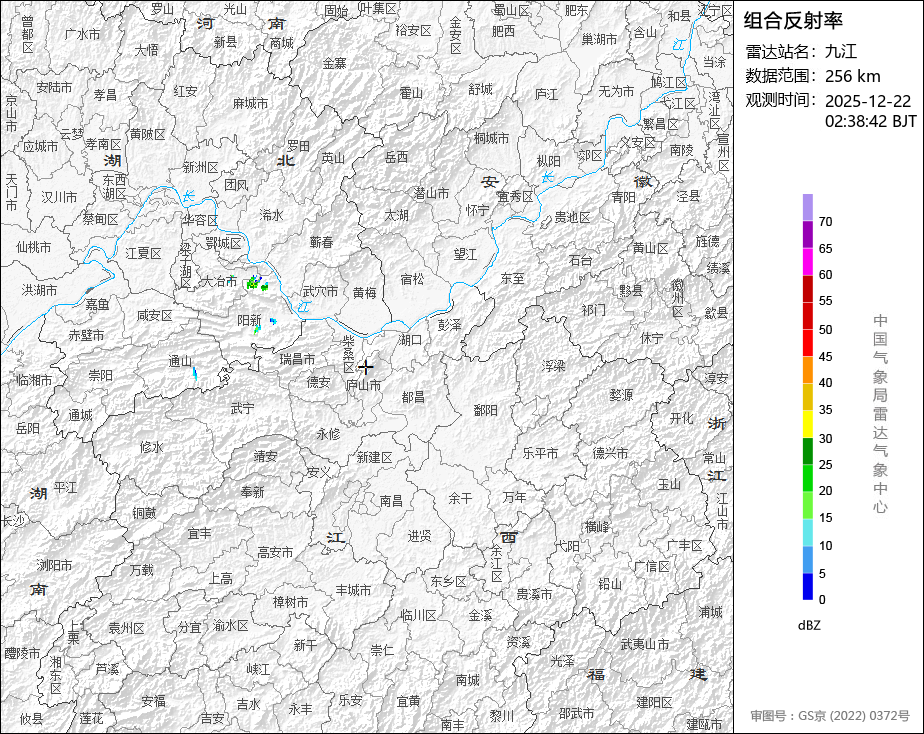Click the 乐平市 label on the map

coord(540,453)
